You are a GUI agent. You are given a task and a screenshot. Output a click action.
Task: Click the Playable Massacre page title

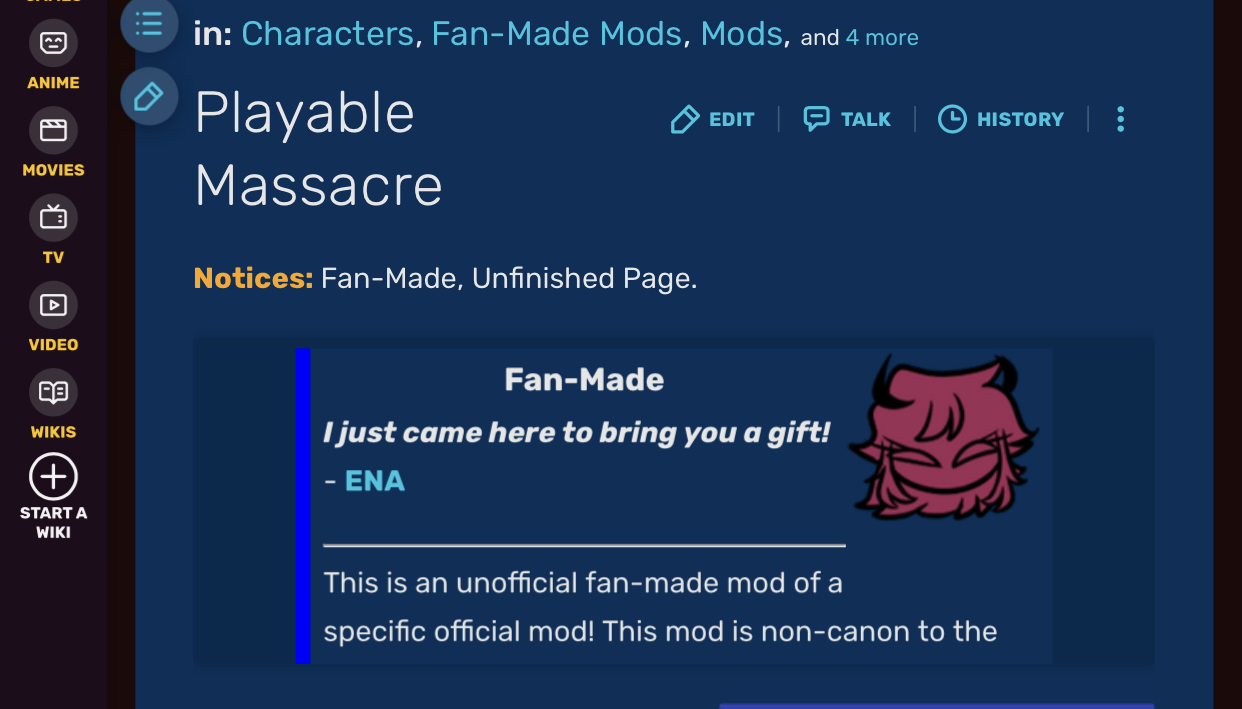[x=318, y=149]
